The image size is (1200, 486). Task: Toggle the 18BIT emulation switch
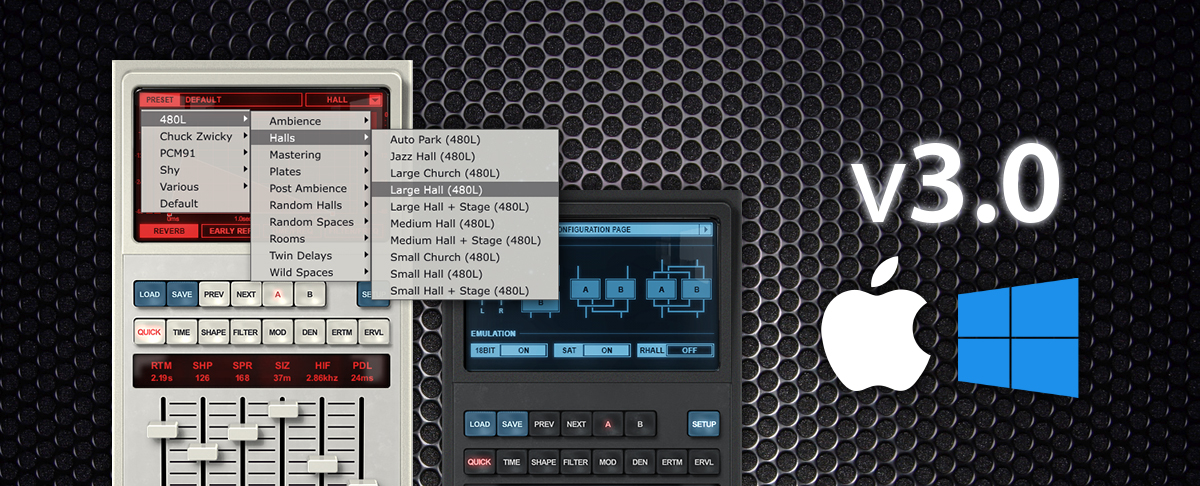(x=509, y=350)
